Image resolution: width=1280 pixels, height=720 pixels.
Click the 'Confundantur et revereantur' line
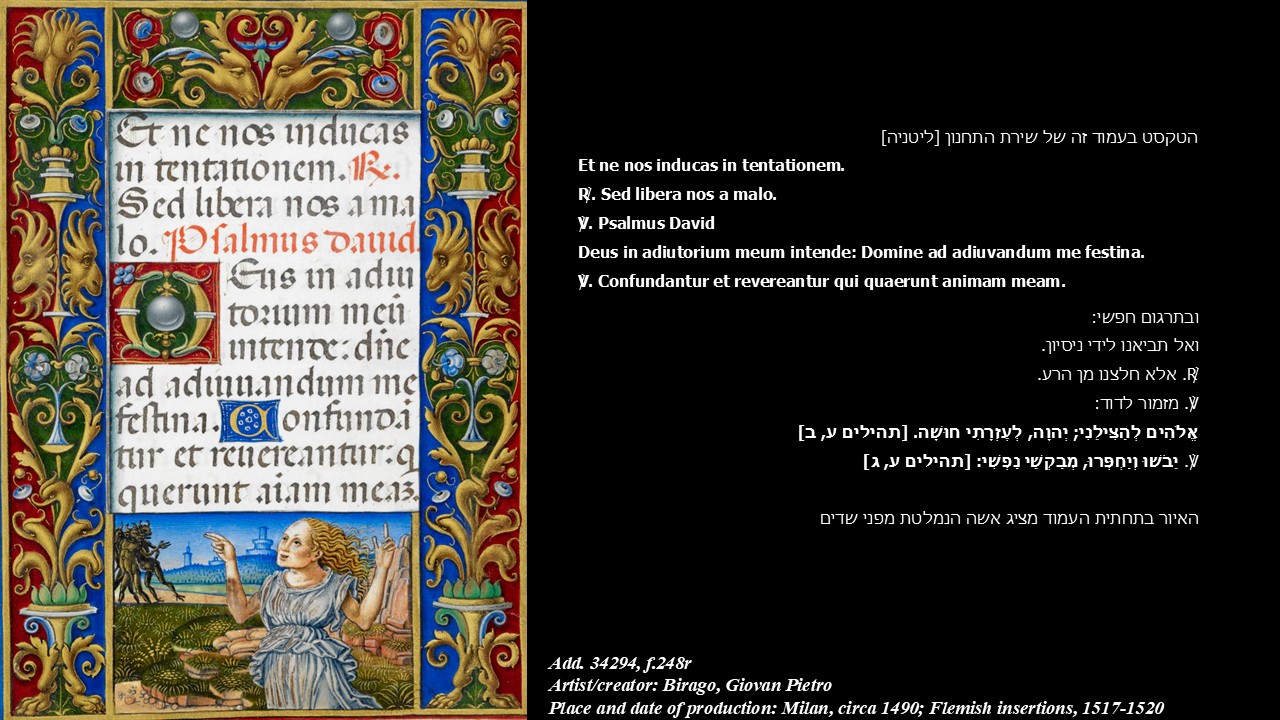point(821,281)
